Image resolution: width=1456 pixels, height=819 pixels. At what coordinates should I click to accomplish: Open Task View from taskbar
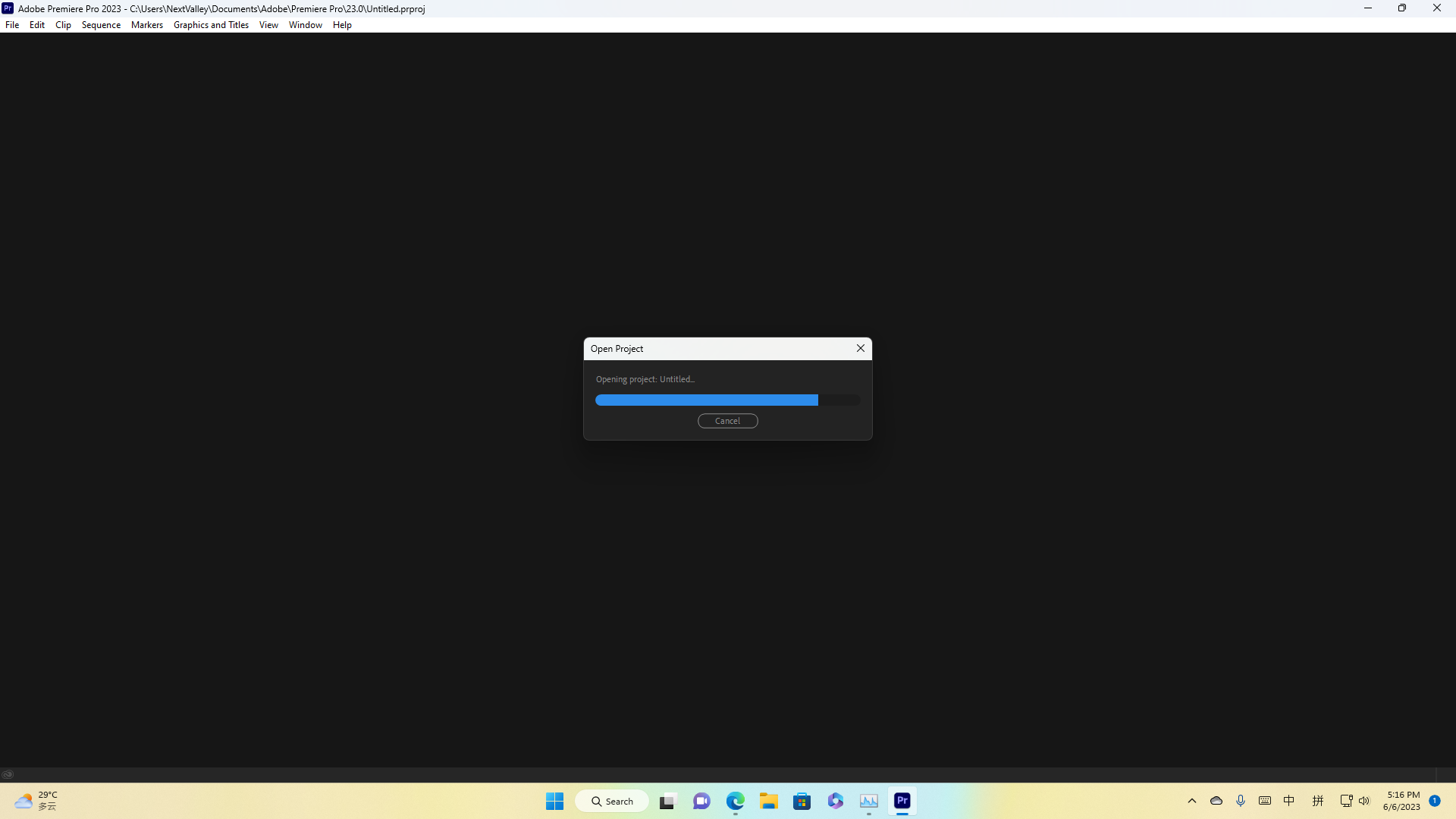tap(667, 801)
